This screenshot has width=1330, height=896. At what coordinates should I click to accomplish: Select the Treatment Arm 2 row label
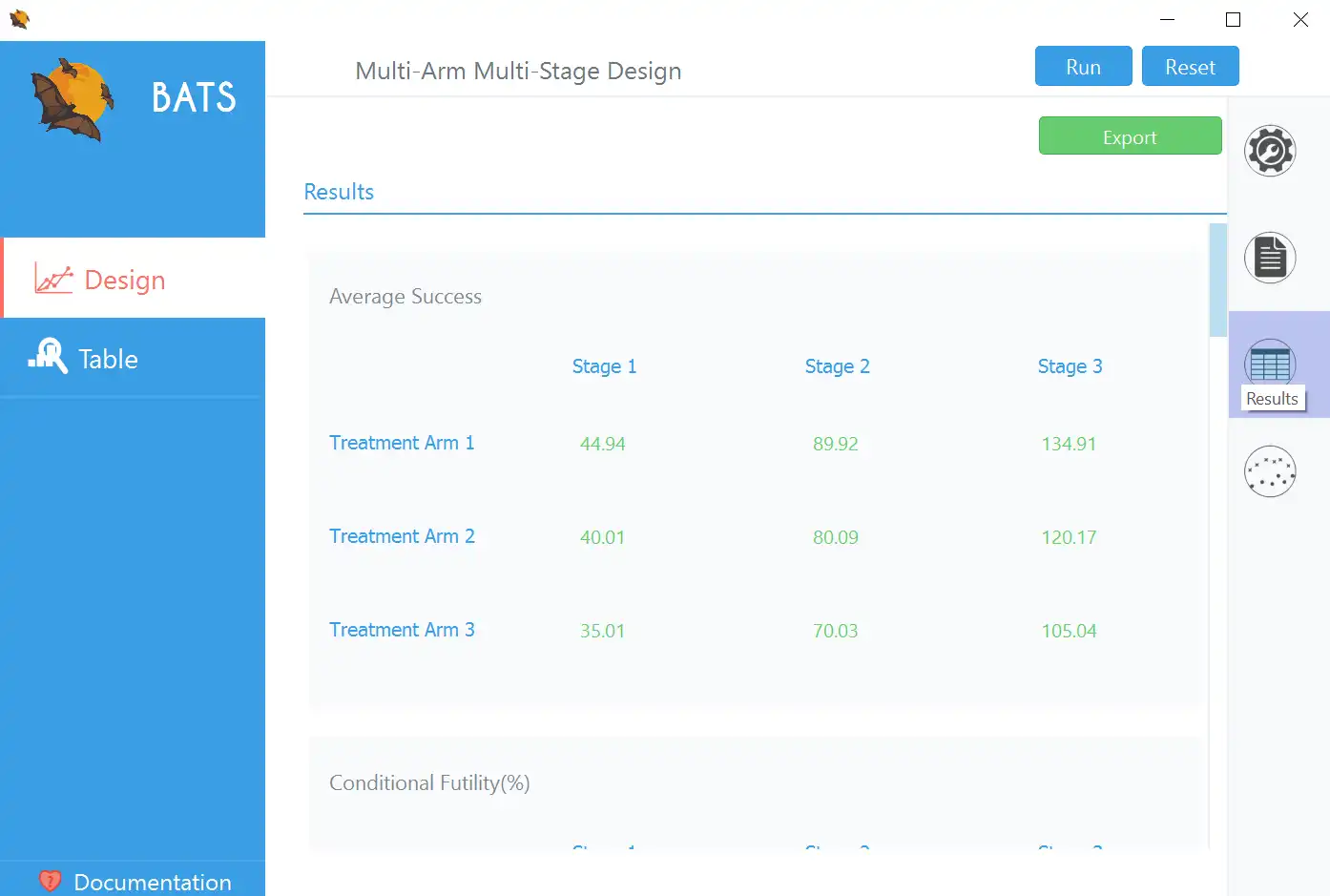coord(402,536)
